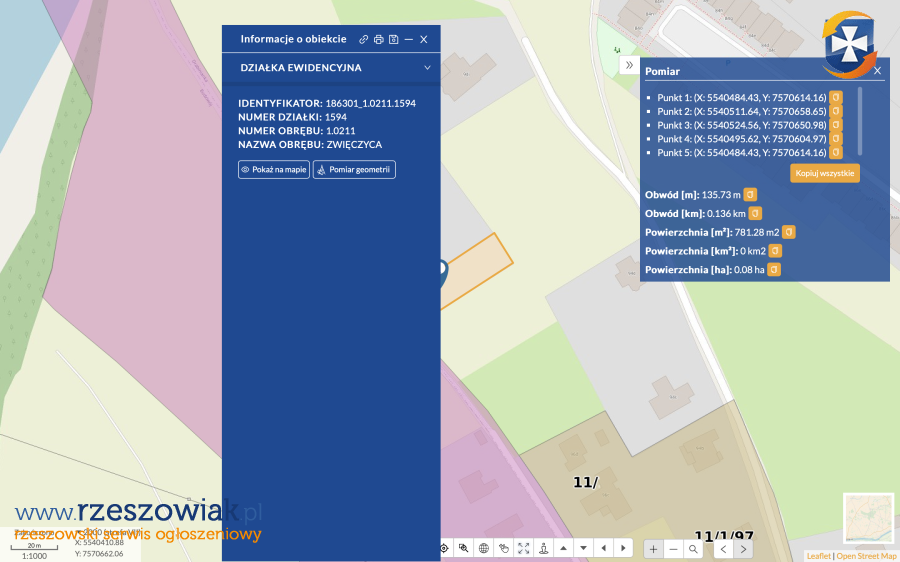Screen dimensions: 900x562
Task: Collapse the Pomiar side panel arrow
Action: pos(629,66)
